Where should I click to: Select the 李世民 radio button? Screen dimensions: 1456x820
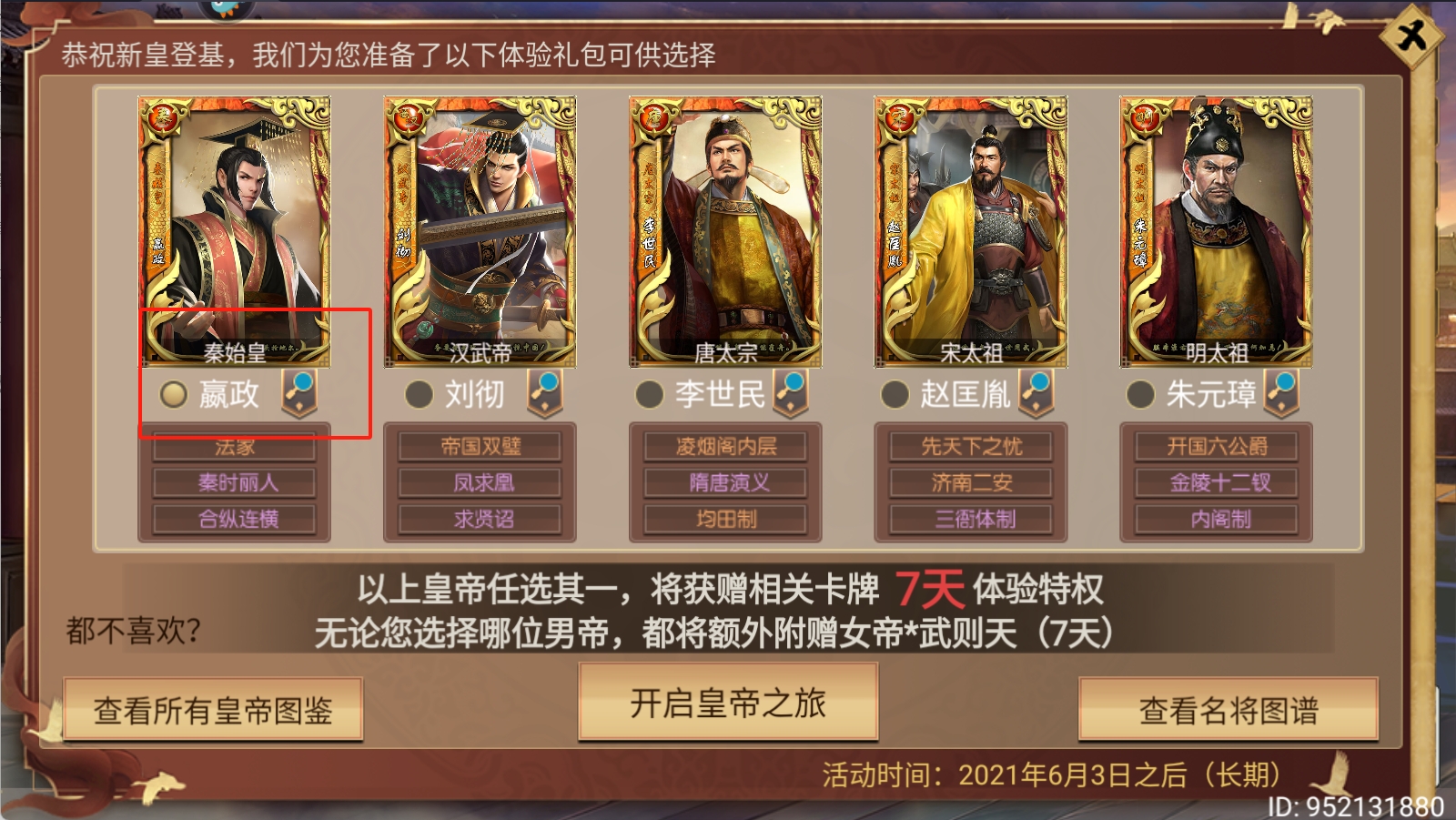pyautogui.click(x=649, y=394)
